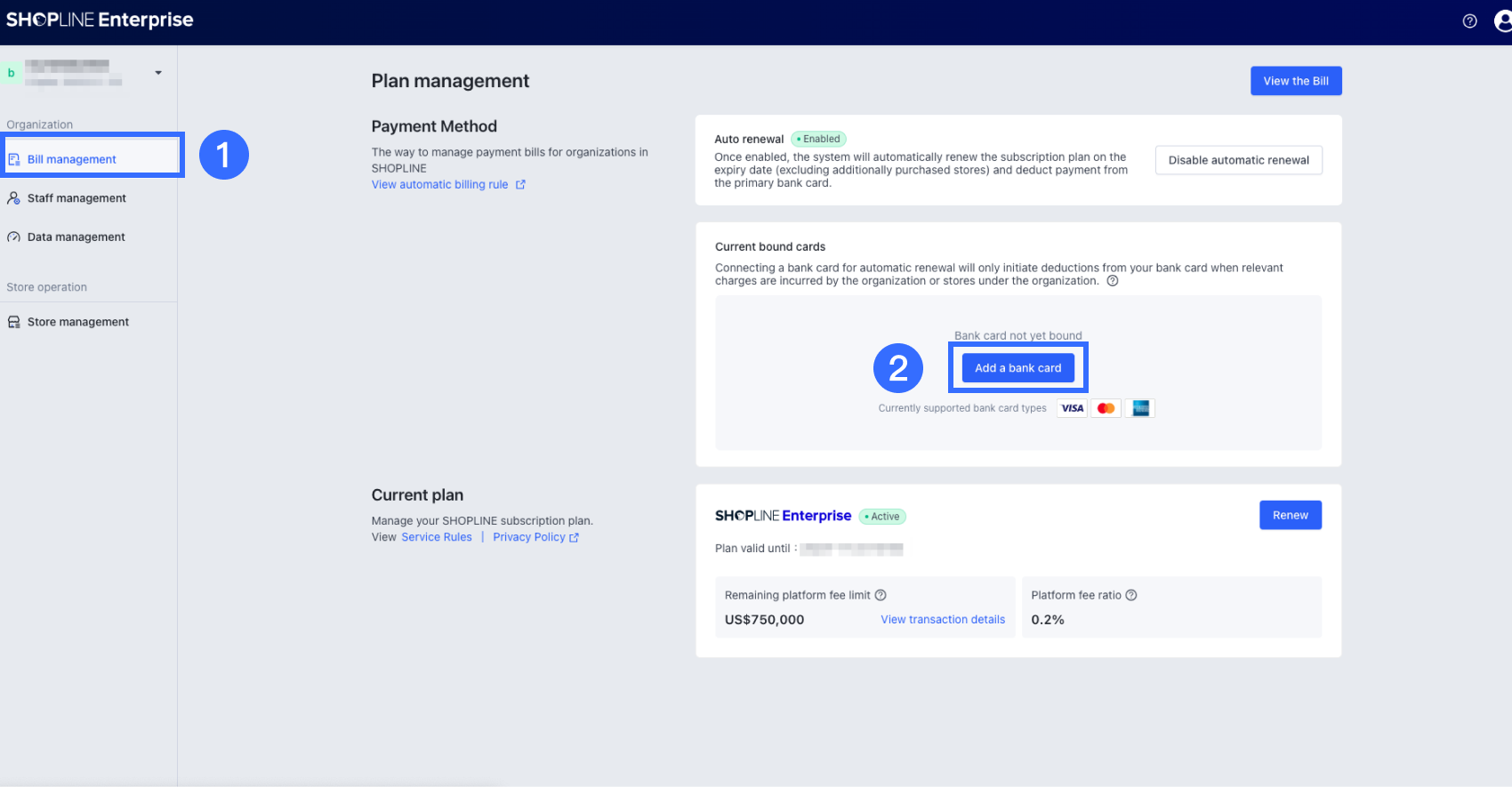
Task: Open Store management in the sidebar
Action: click(x=89, y=322)
